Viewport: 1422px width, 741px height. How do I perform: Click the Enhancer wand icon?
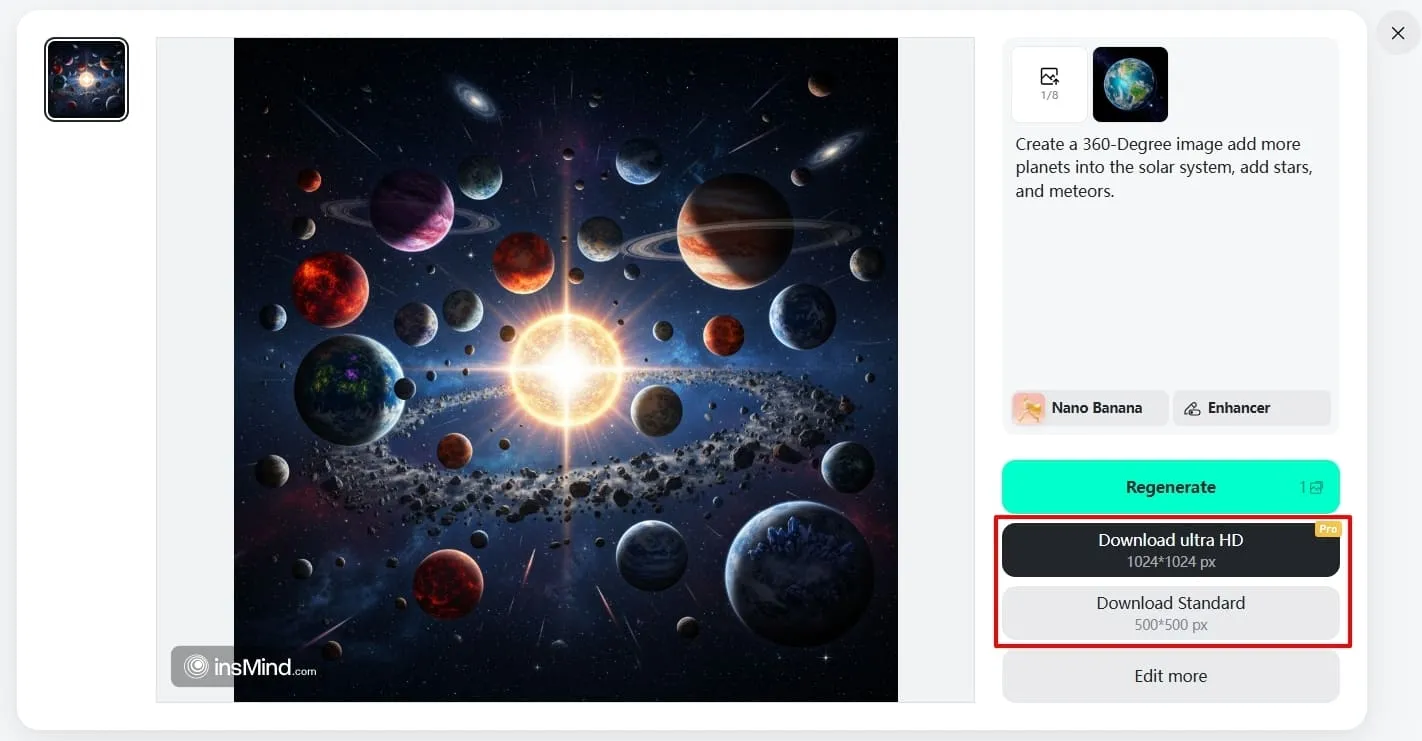(1192, 408)
